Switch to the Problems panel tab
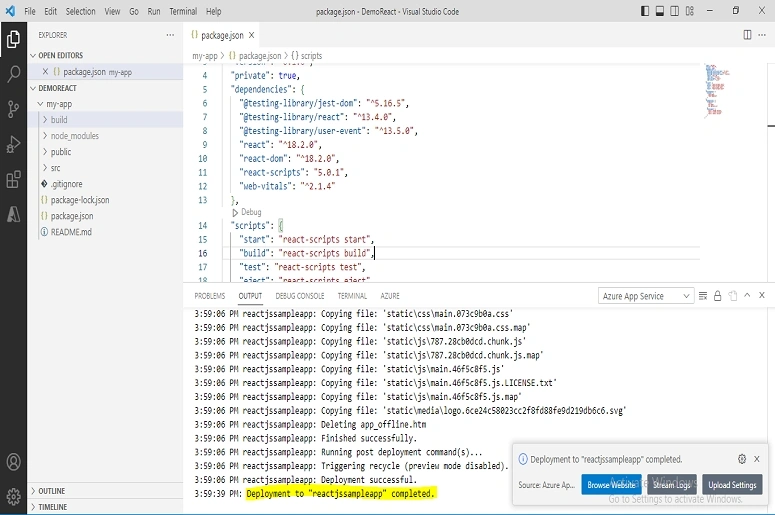The height and width of the screenshot is (515, 775). coord(210,296)
